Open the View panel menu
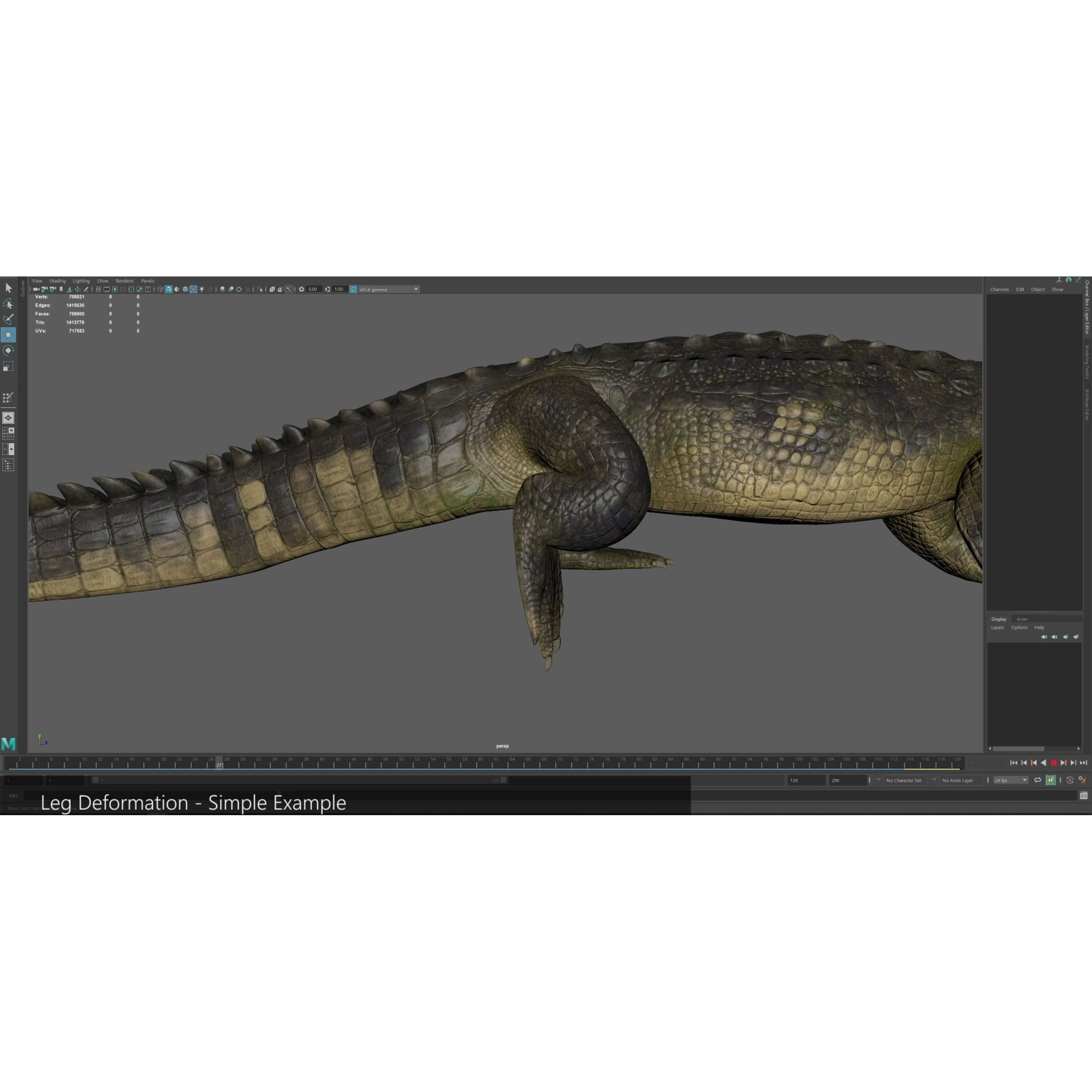 [x=37, y=281]
